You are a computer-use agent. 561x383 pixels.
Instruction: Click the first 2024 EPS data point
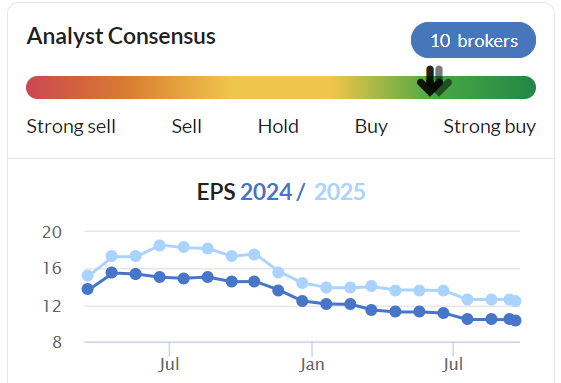coord(88,289)
